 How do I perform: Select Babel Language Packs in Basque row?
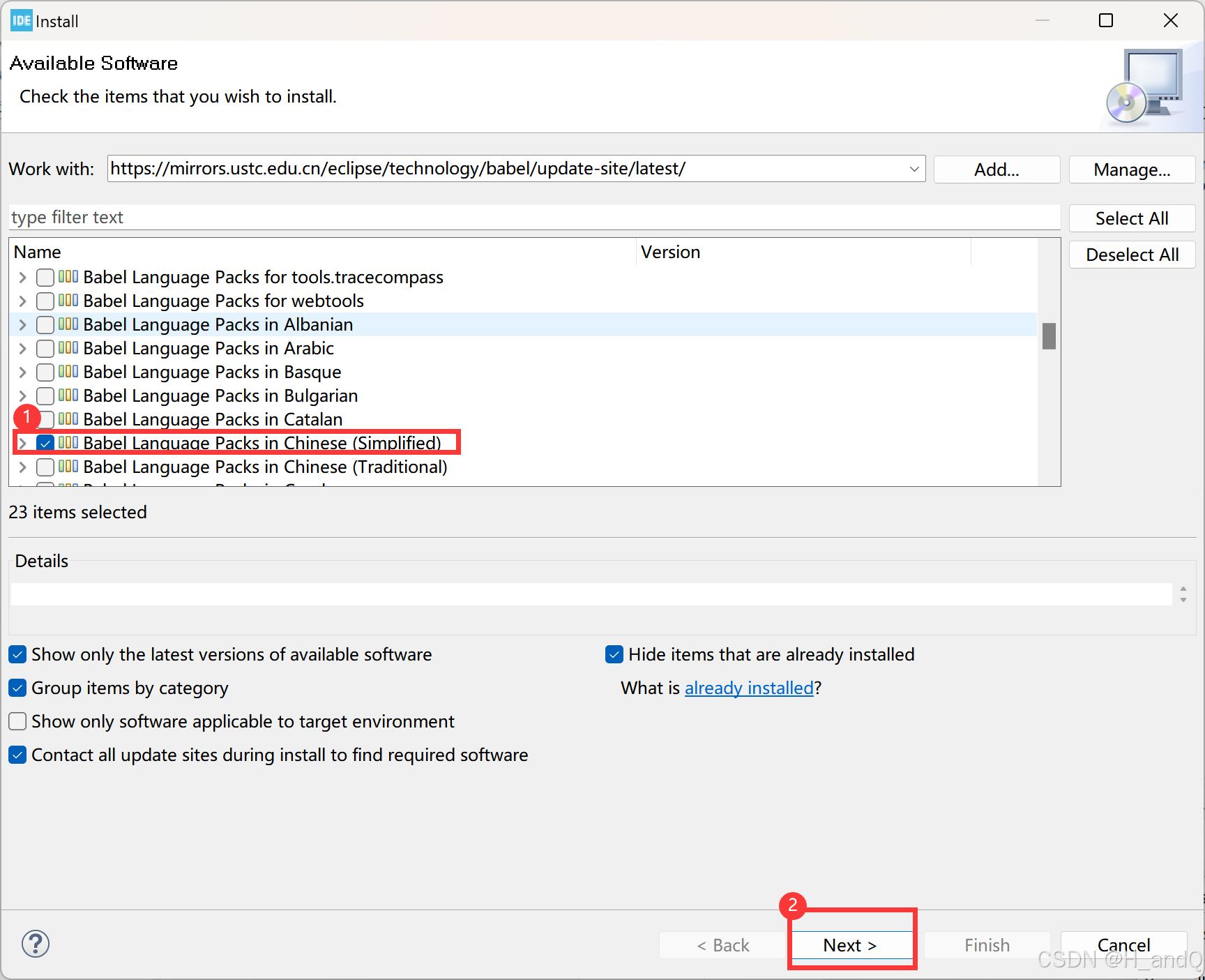[523, 372]
